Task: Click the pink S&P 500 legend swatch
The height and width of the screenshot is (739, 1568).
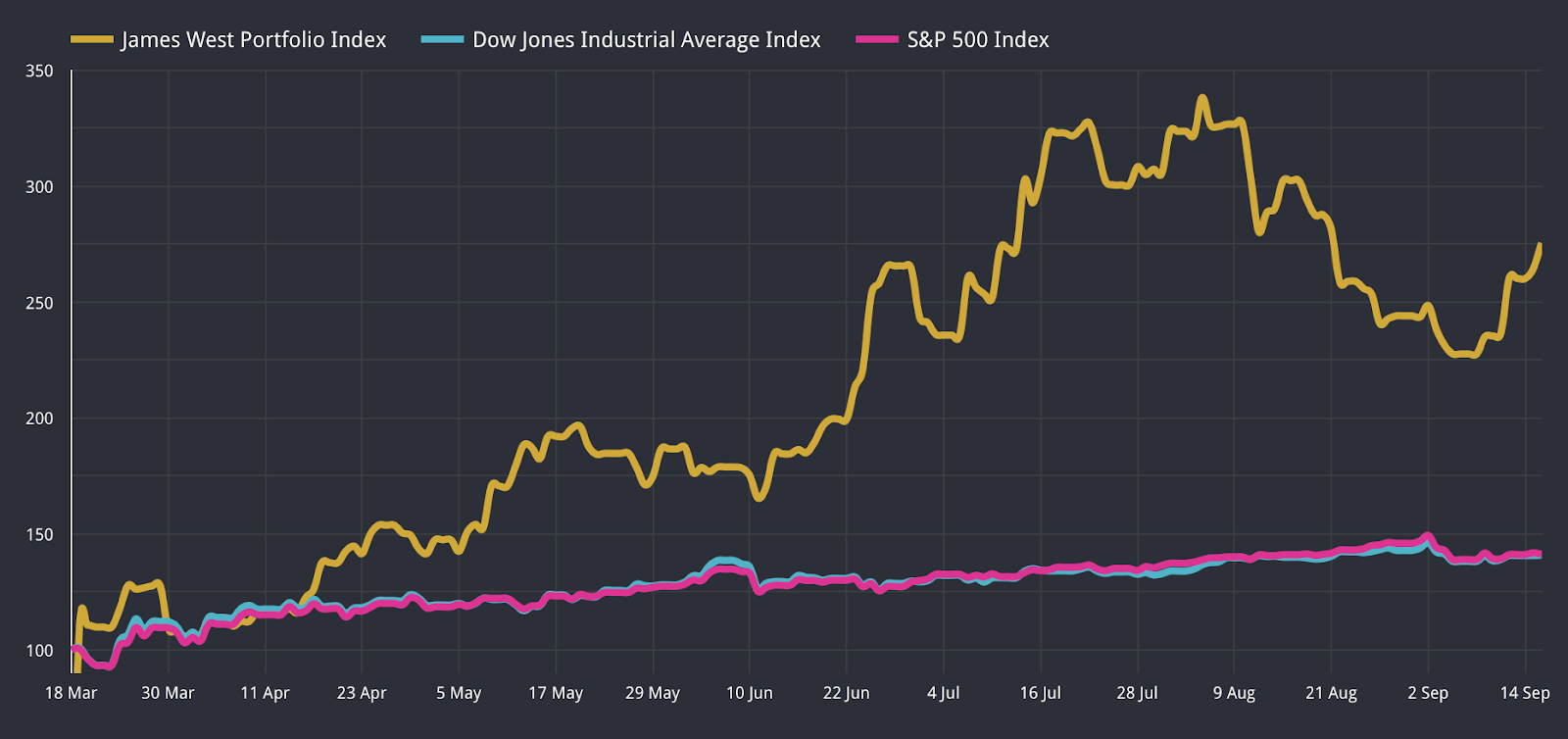Action: pos(877,40)
